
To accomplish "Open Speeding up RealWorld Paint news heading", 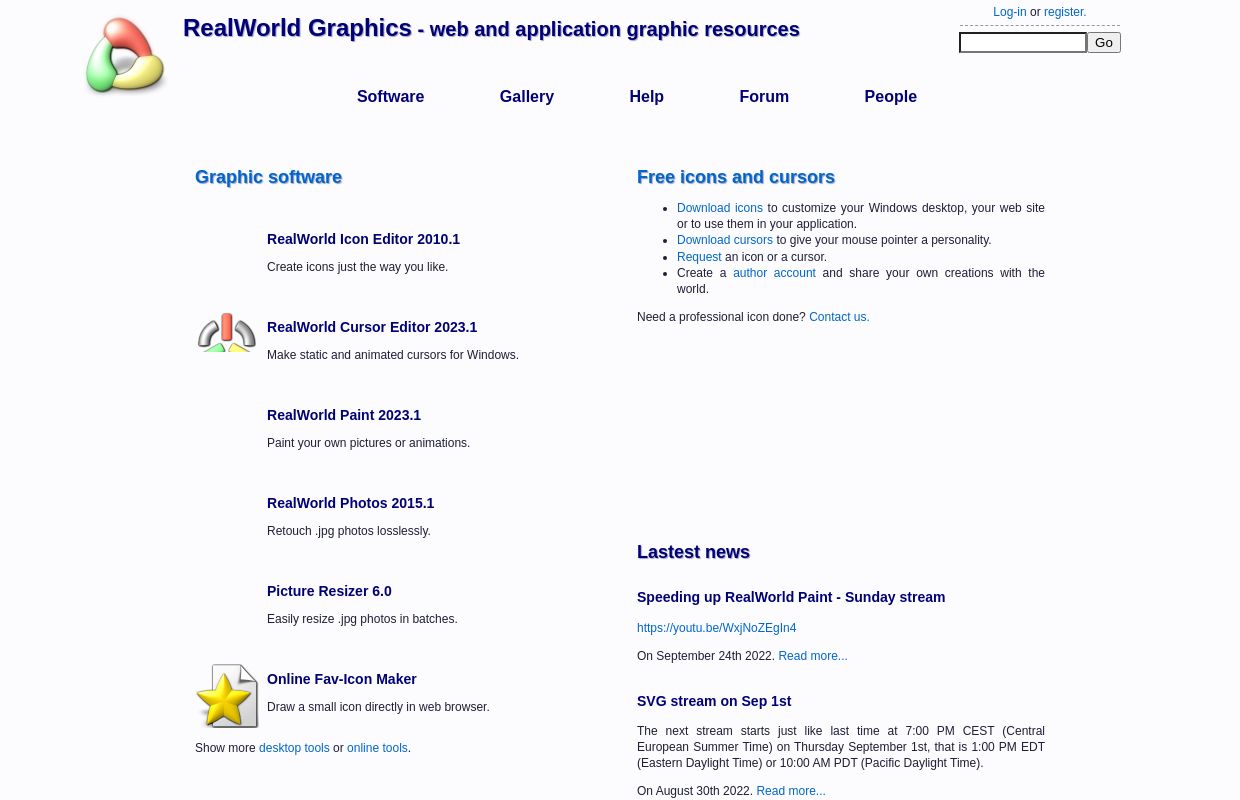I will [x=791, y=597].
